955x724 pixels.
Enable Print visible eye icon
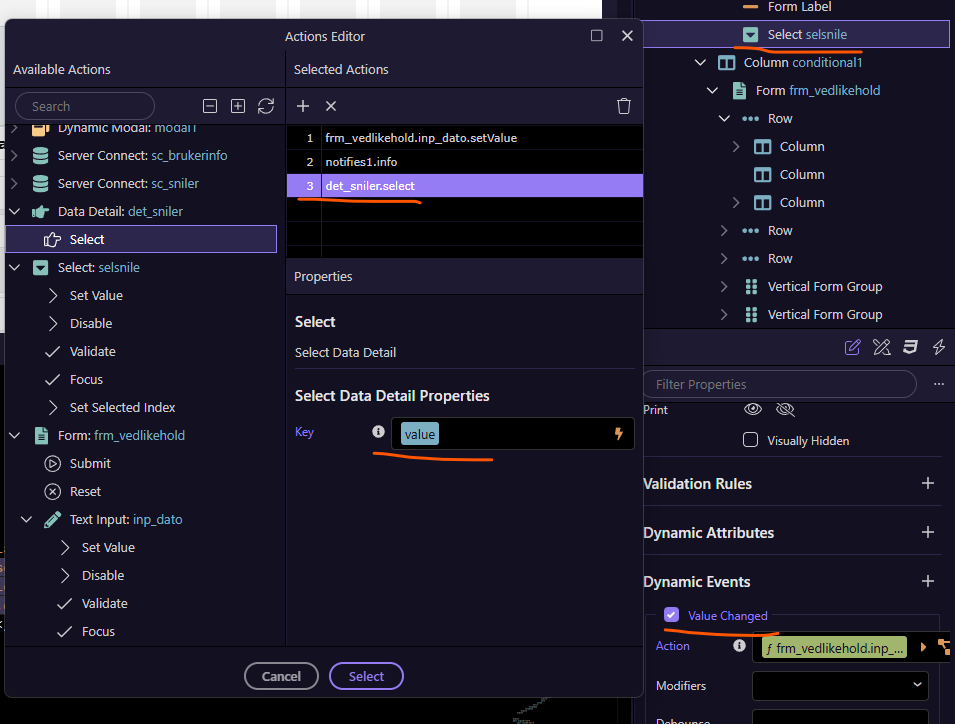(753, 409)
